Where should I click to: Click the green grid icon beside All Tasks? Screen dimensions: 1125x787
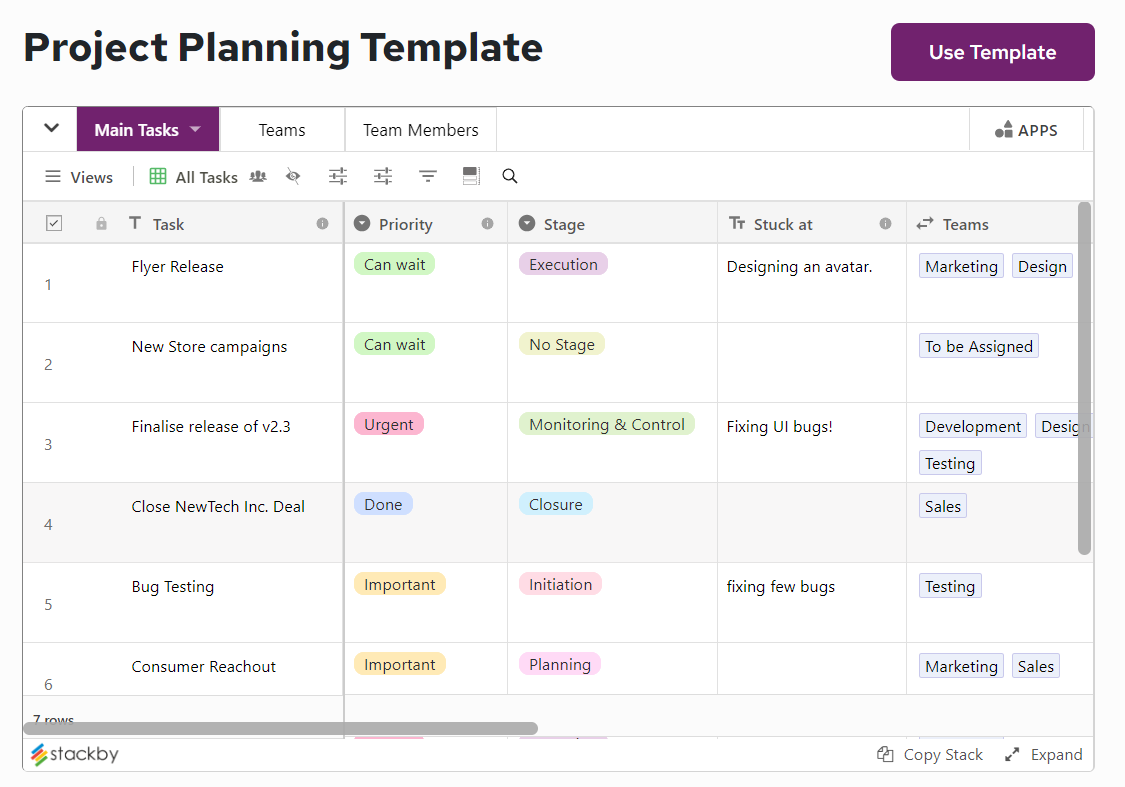pos(157,176)
